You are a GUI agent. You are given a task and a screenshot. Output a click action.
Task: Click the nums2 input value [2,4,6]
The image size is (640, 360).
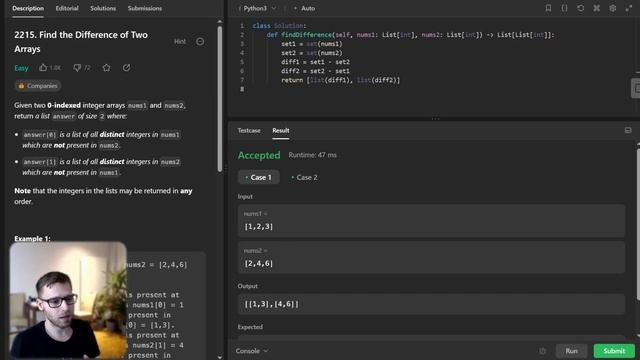pos(259,264)
